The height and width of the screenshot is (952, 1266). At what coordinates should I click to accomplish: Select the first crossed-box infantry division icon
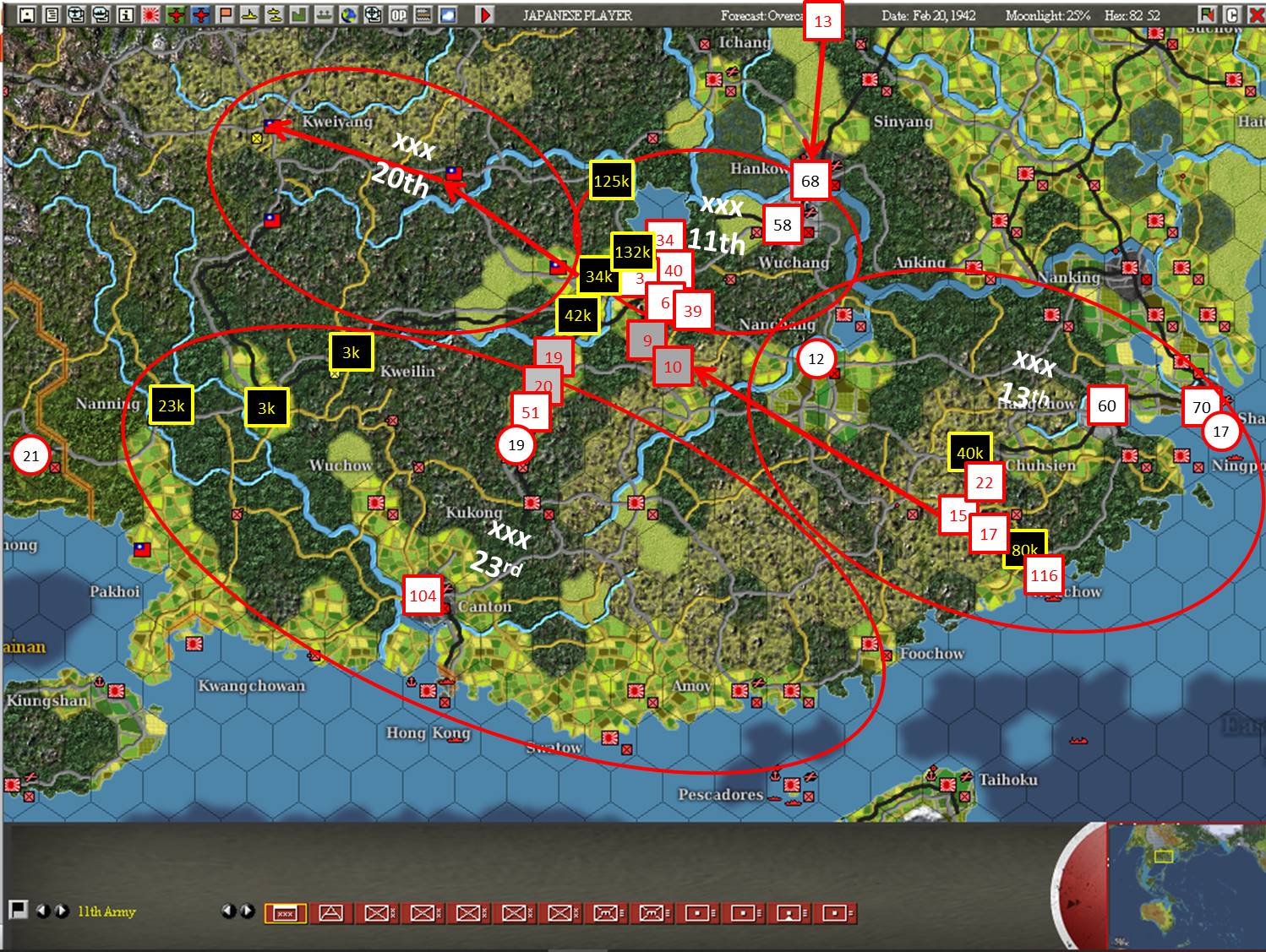(x=377, y=913)
